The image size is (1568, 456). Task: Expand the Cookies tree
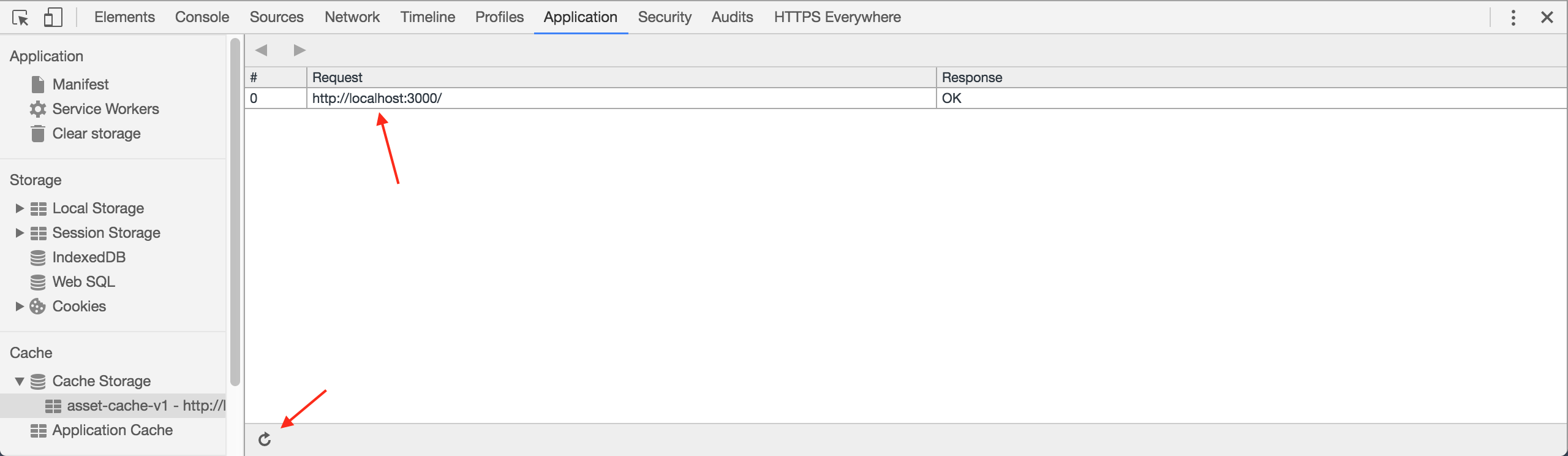click(x=20, y=306)
